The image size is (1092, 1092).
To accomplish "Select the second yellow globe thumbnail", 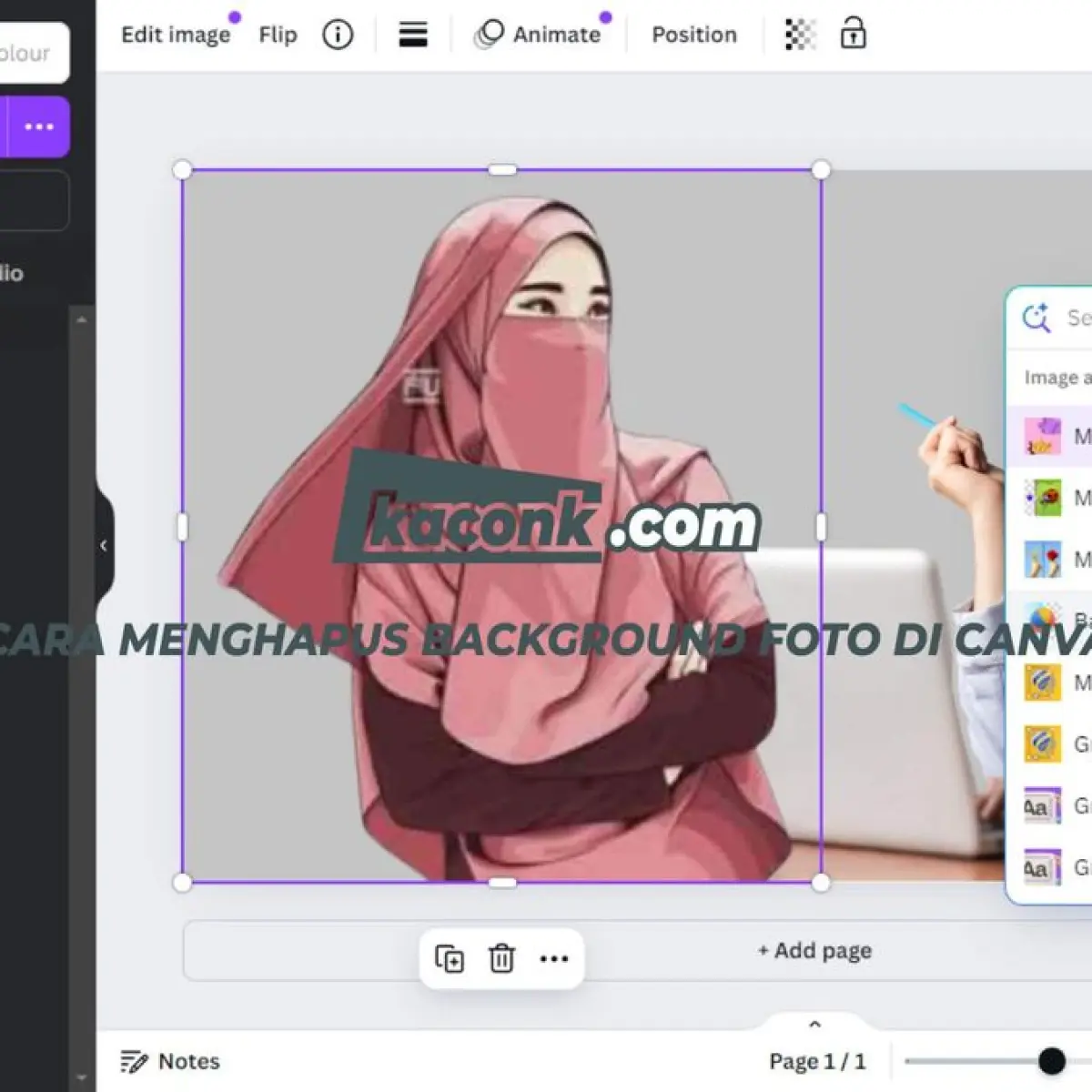I will click(x=1043, y=743).
